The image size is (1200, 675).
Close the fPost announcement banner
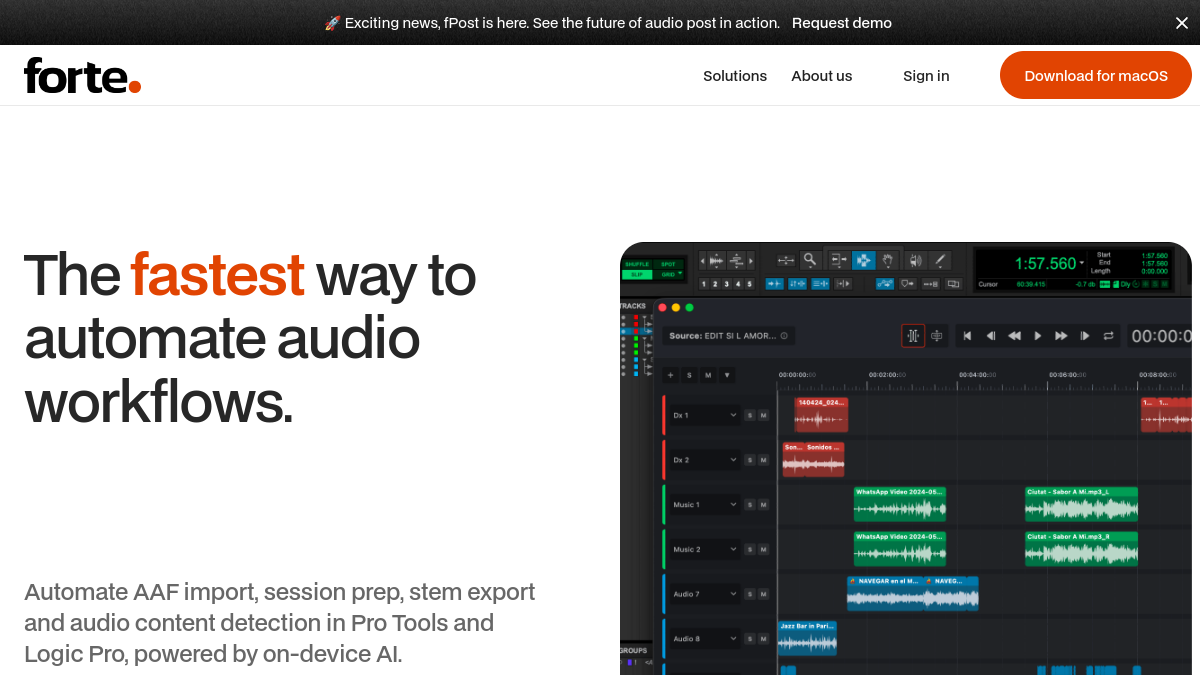[x=1182, y=23]
